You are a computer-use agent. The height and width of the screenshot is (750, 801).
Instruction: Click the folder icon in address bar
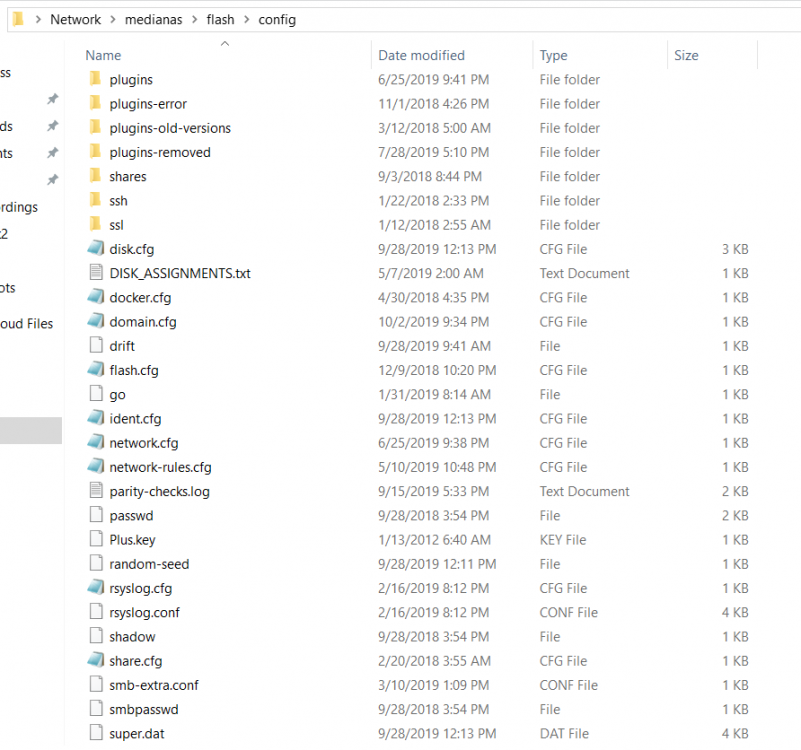[x=18, y=19]
